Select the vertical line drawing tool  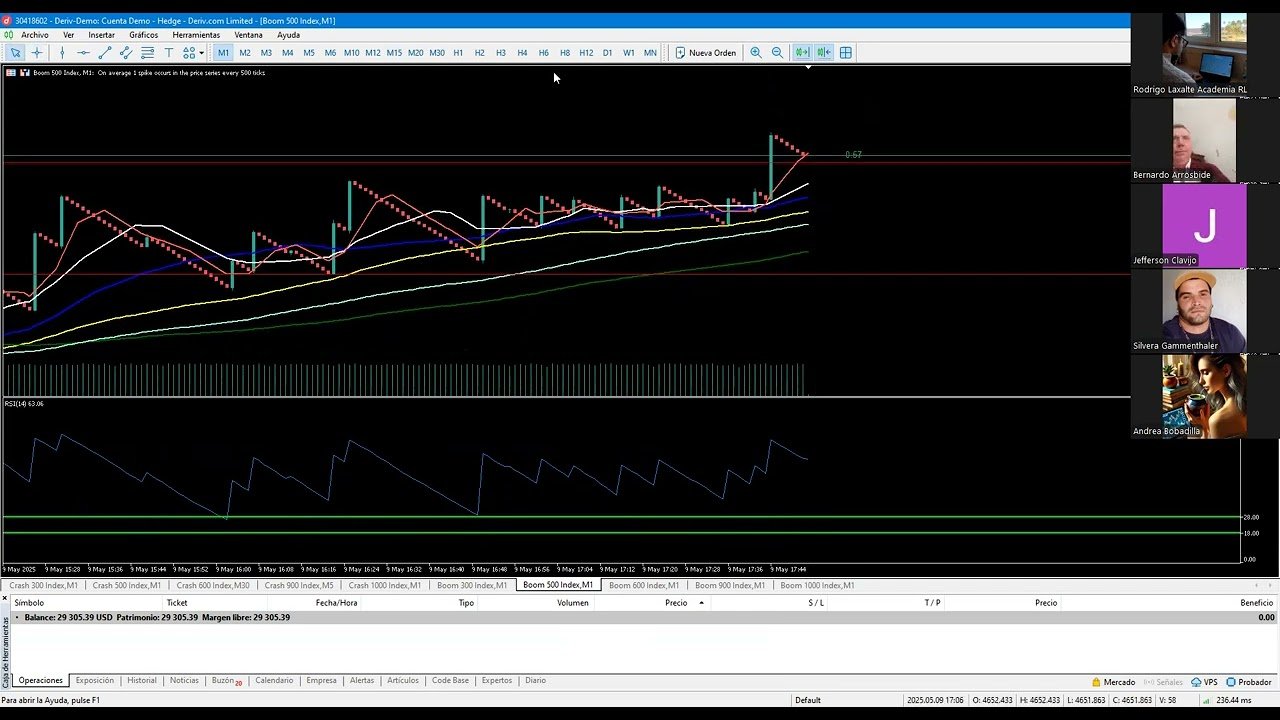coord(62,52)
